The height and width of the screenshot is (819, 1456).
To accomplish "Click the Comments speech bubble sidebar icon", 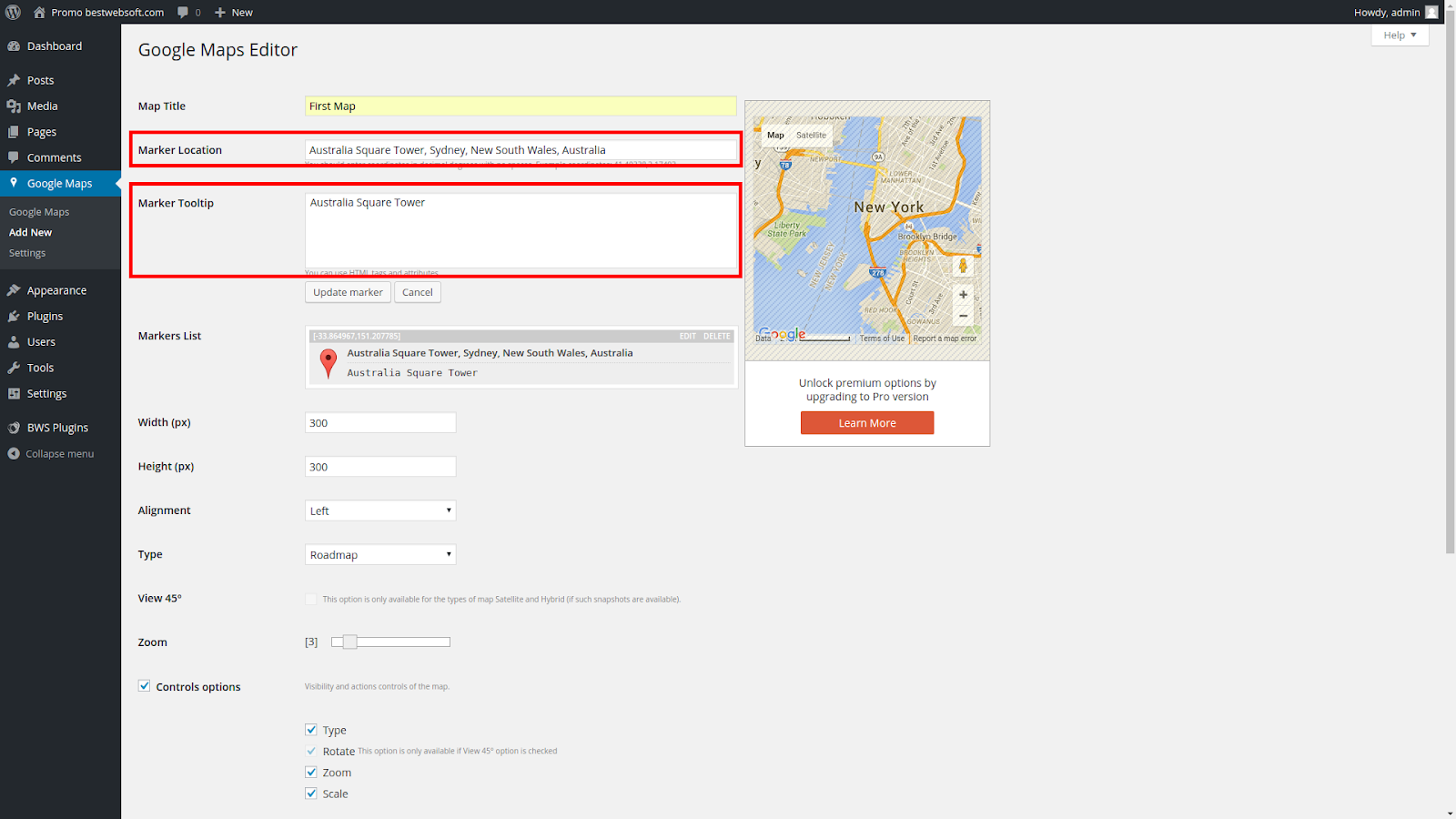I will click(14, 157).
